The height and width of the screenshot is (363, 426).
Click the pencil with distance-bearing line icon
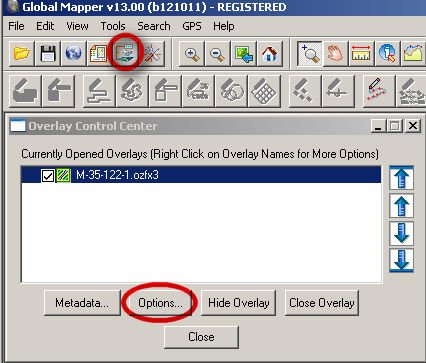tap(198, 91)
